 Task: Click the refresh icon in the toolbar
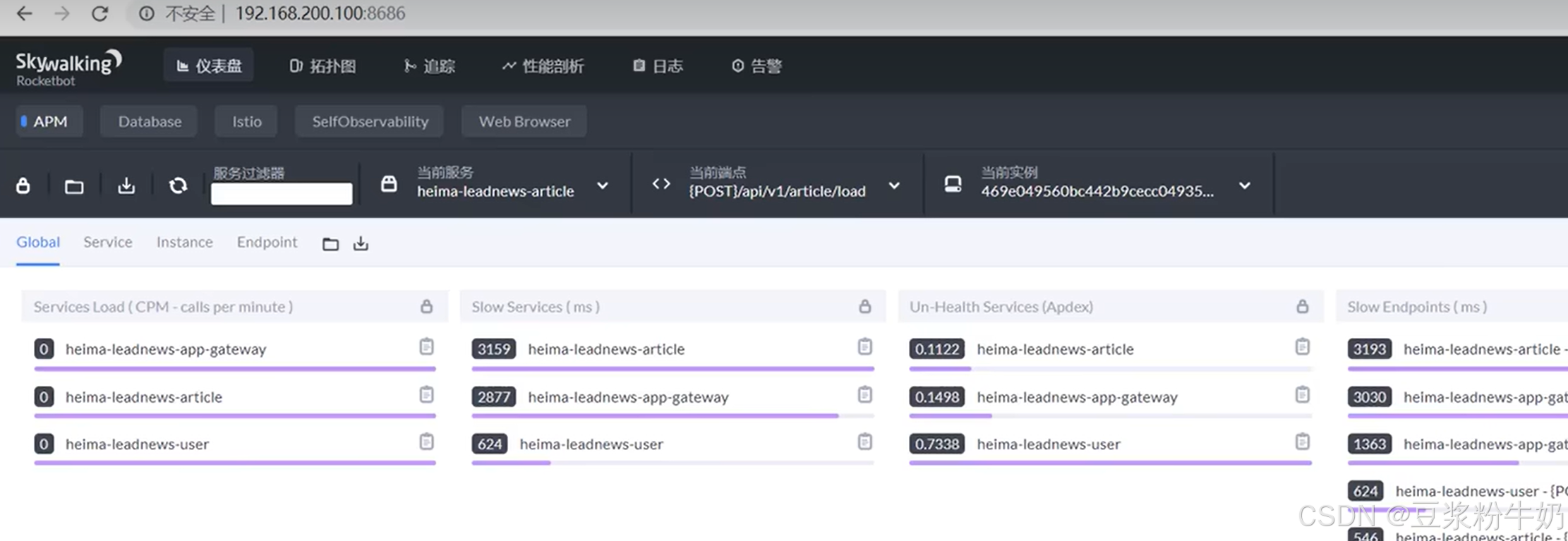pyautogui.click(x=178, y=186)
